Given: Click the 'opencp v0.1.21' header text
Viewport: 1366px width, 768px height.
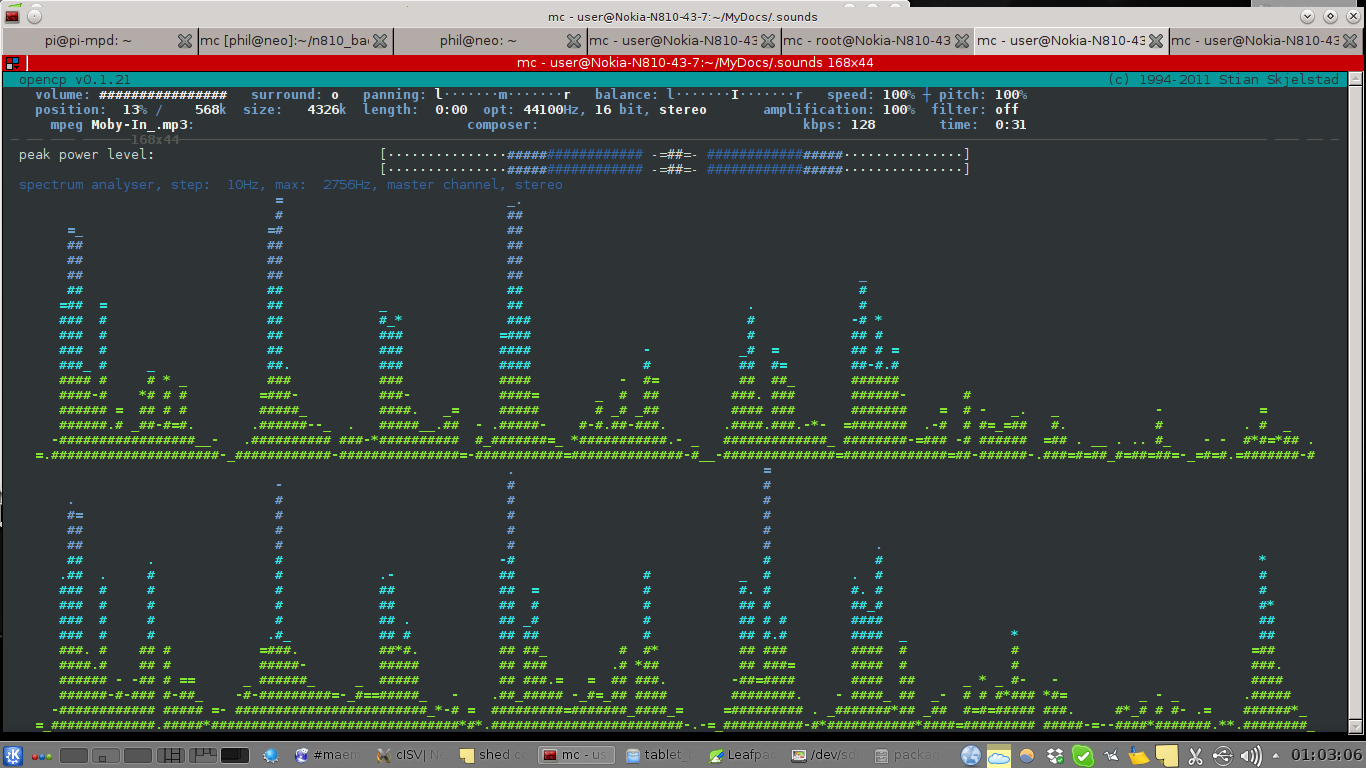Looking at the screenshot, I should [x=75, y=79].
